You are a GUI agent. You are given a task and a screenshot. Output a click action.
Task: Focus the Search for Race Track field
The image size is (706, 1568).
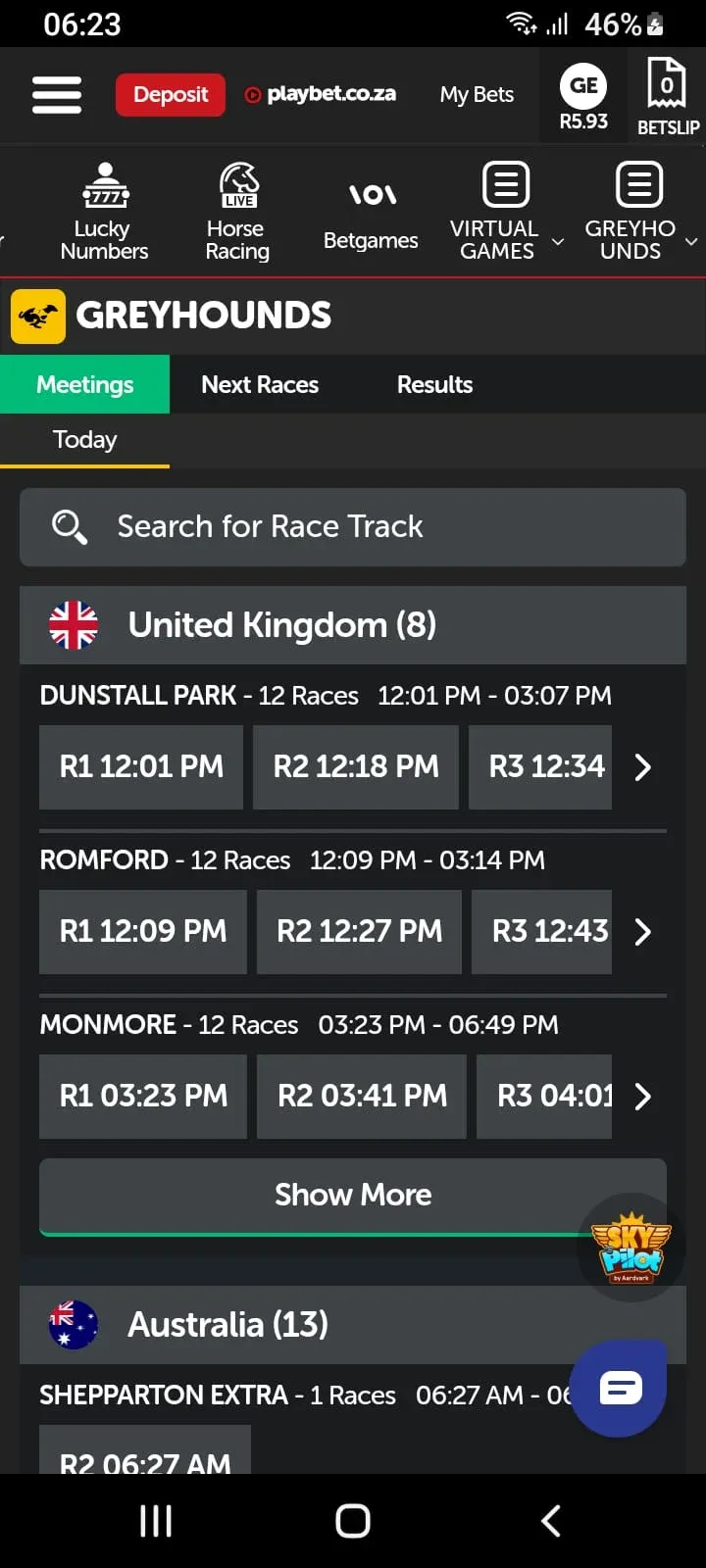pos(353,527)
